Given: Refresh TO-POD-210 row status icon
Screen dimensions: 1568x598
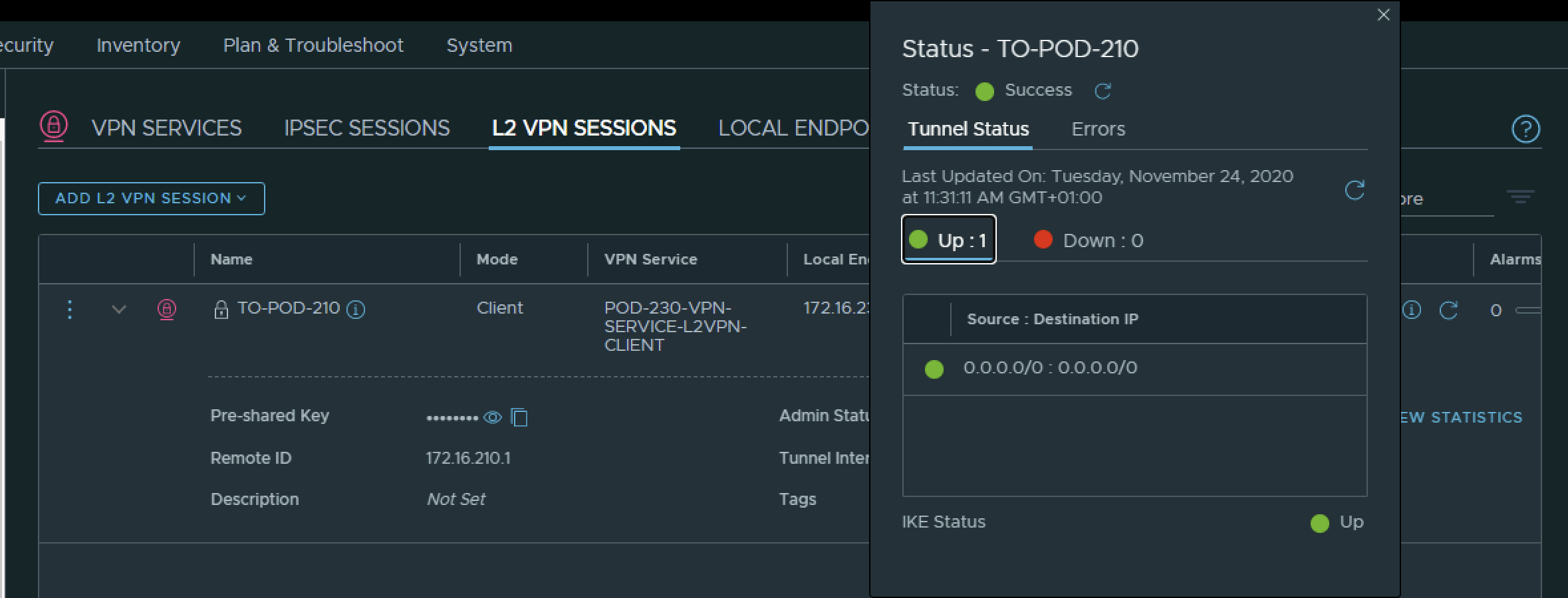Looking at the screenshot, I should [1448, 310].
